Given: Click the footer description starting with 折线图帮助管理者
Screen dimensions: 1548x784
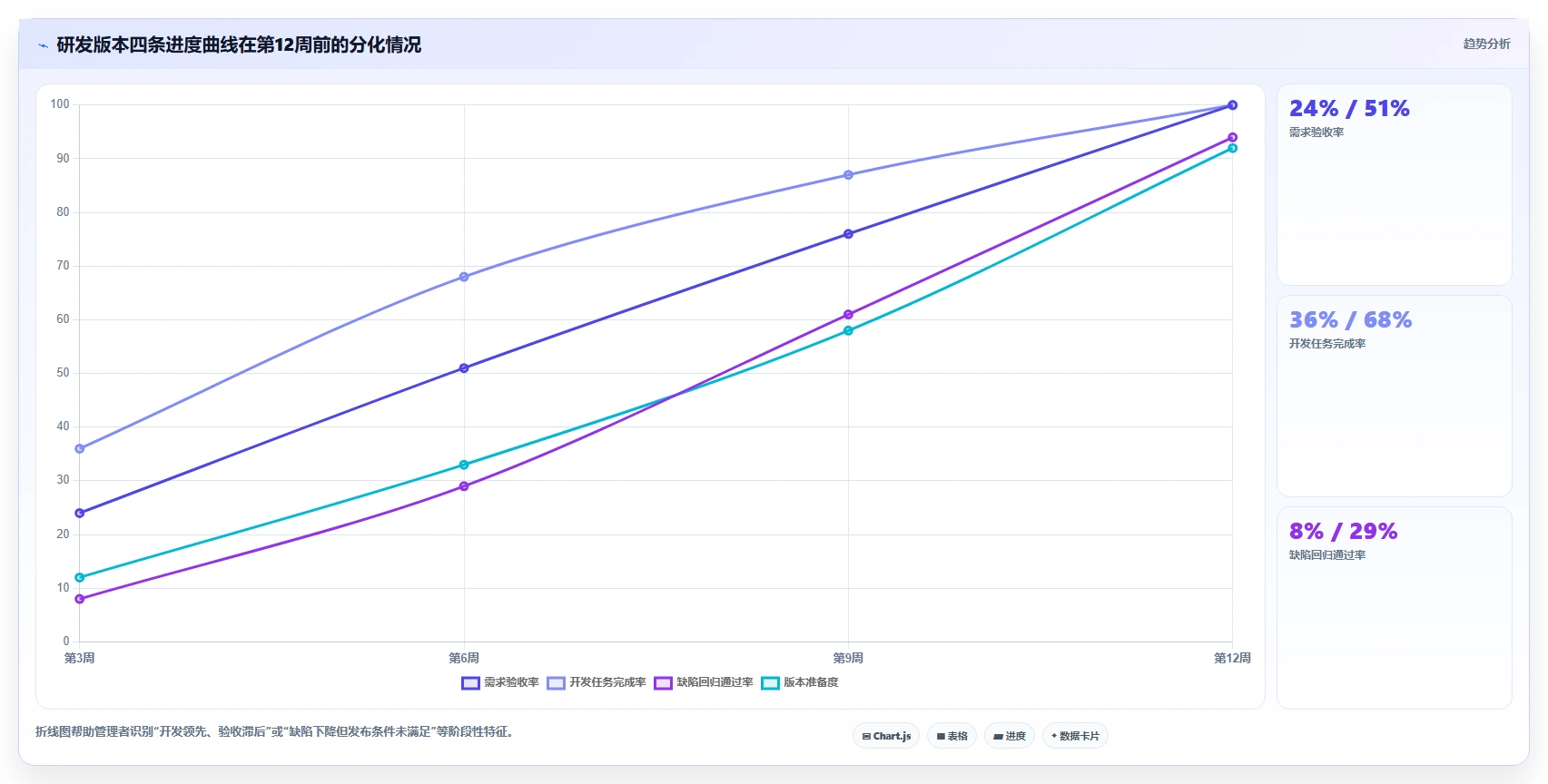Looking at the screenshot, I should point(277,731).
